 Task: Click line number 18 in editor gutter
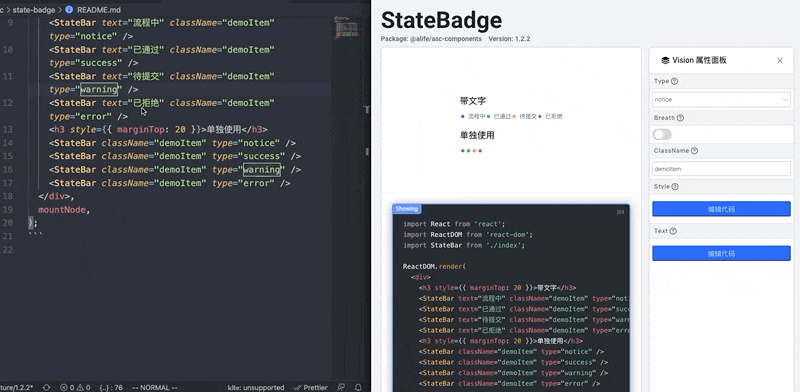click(8, 196)
